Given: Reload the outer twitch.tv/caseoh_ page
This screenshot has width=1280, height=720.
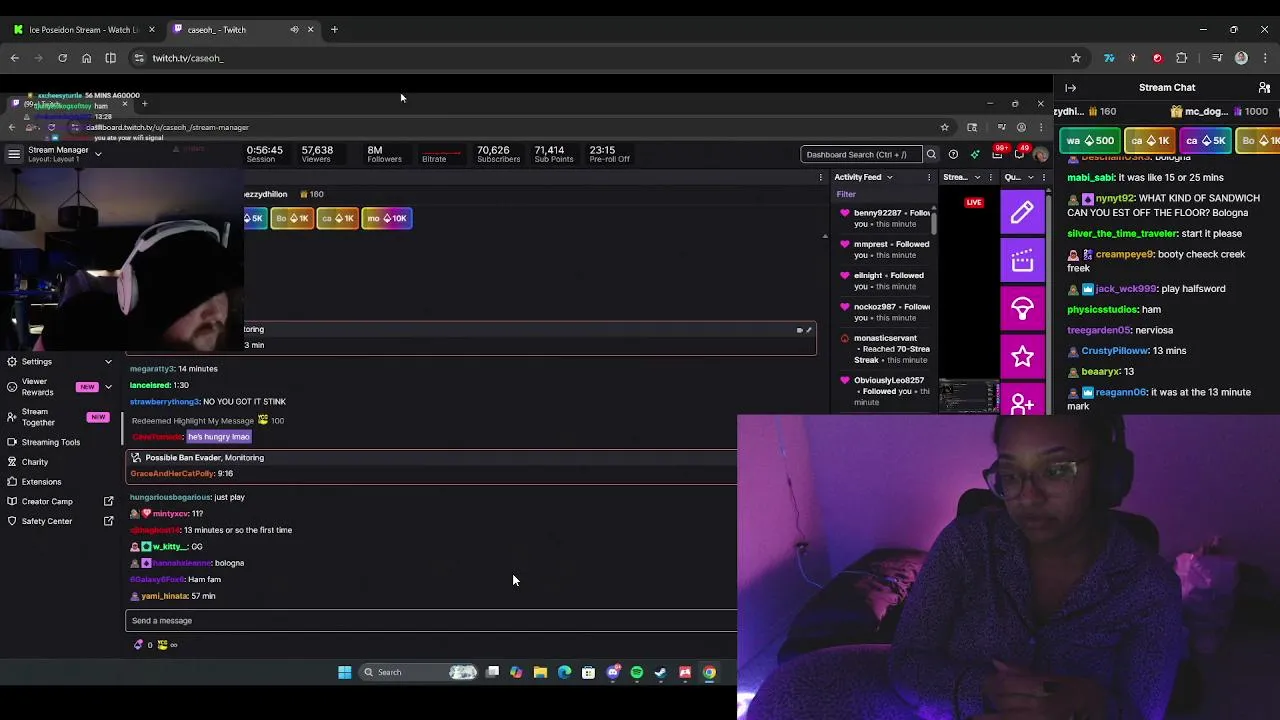Looking at the screenshot, I should point(62,58).
